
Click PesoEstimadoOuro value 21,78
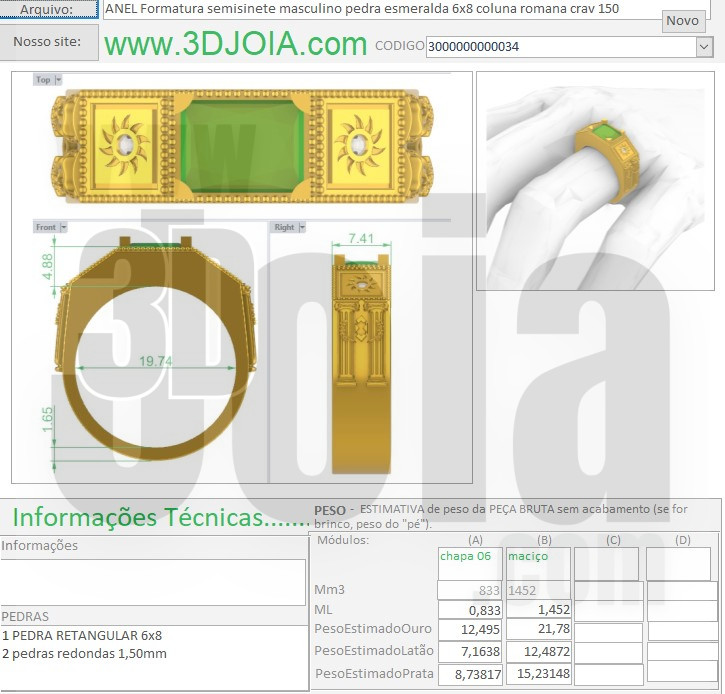(x=539, y=630)
